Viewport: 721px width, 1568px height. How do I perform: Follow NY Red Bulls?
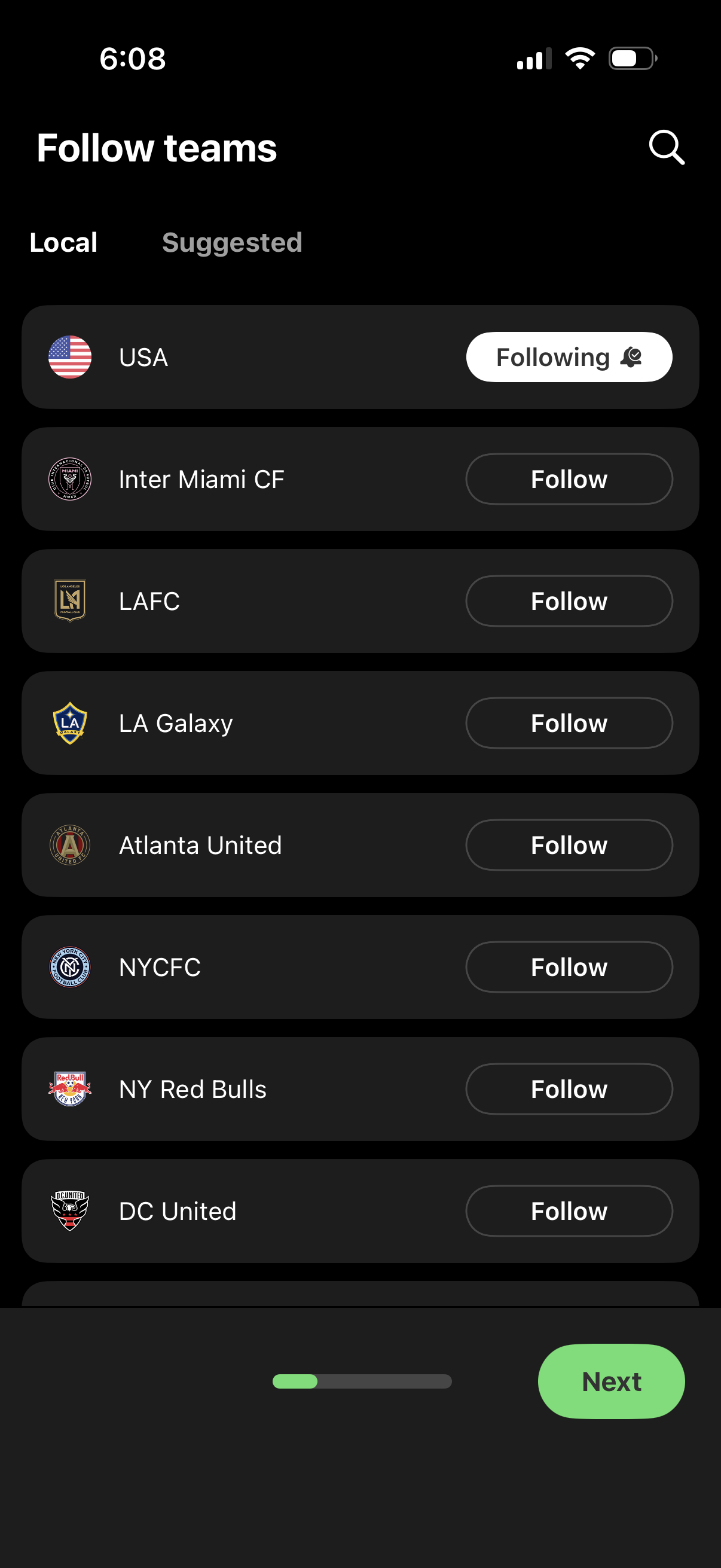click(x=569, y=1089)
